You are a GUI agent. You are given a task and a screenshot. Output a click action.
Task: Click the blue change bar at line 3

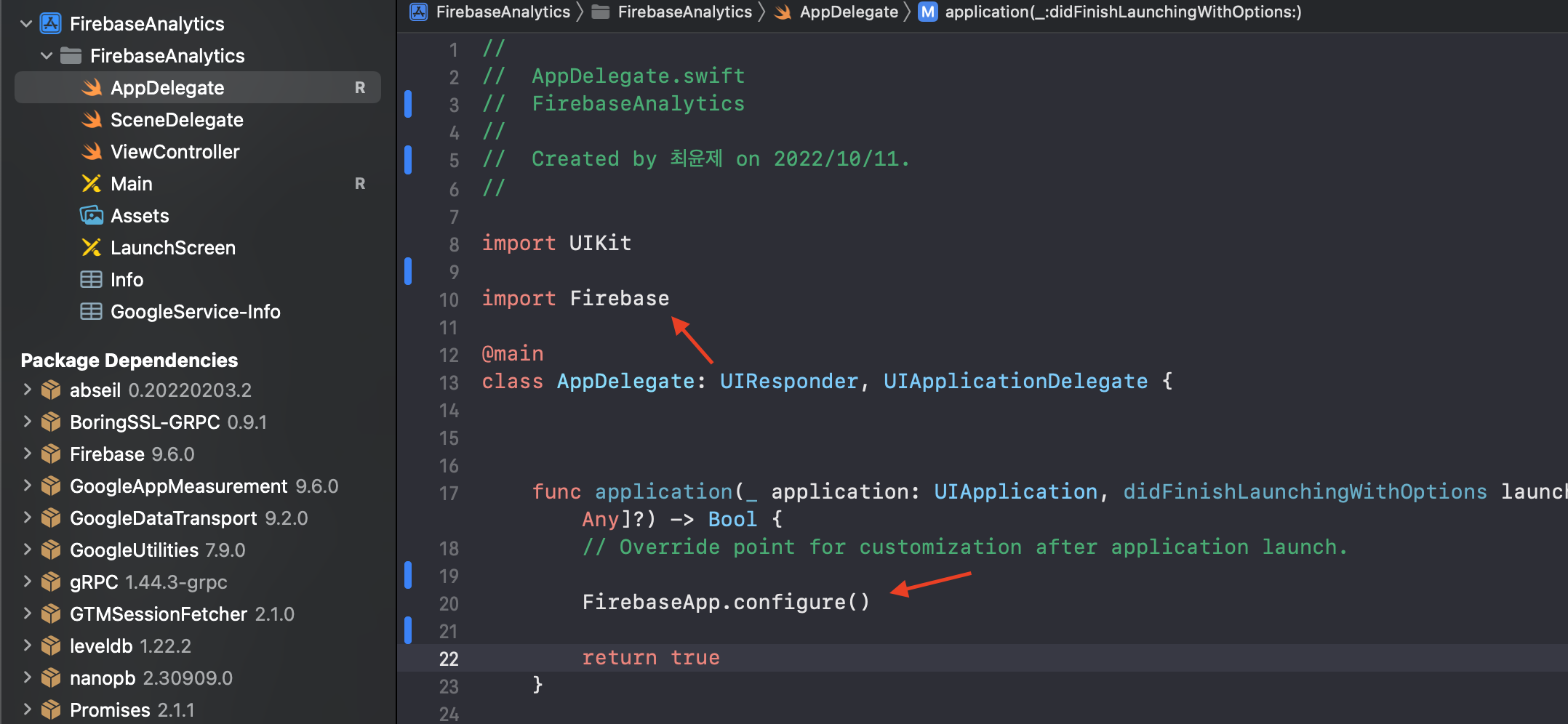pyautogui.click(x=408, y=104)
